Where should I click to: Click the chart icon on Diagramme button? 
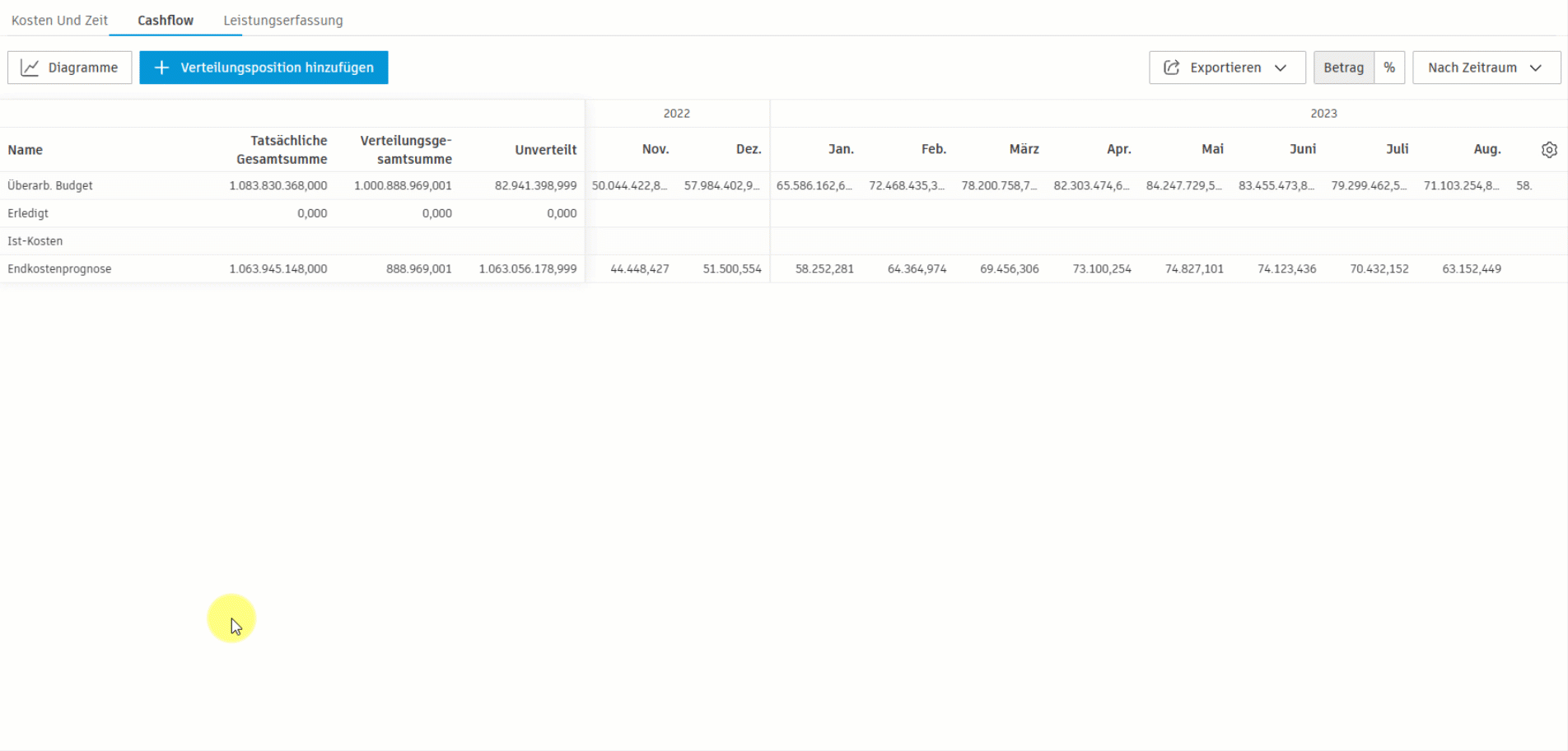click(30, 68)
